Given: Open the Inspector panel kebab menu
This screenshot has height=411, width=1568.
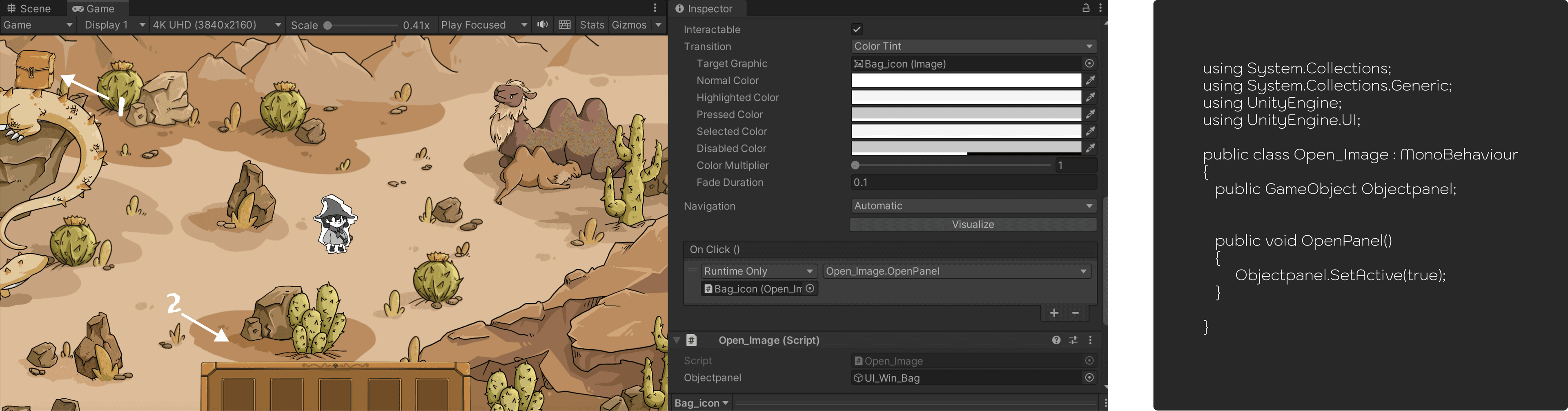Looking at the screenshot, I should point(1100,8).
